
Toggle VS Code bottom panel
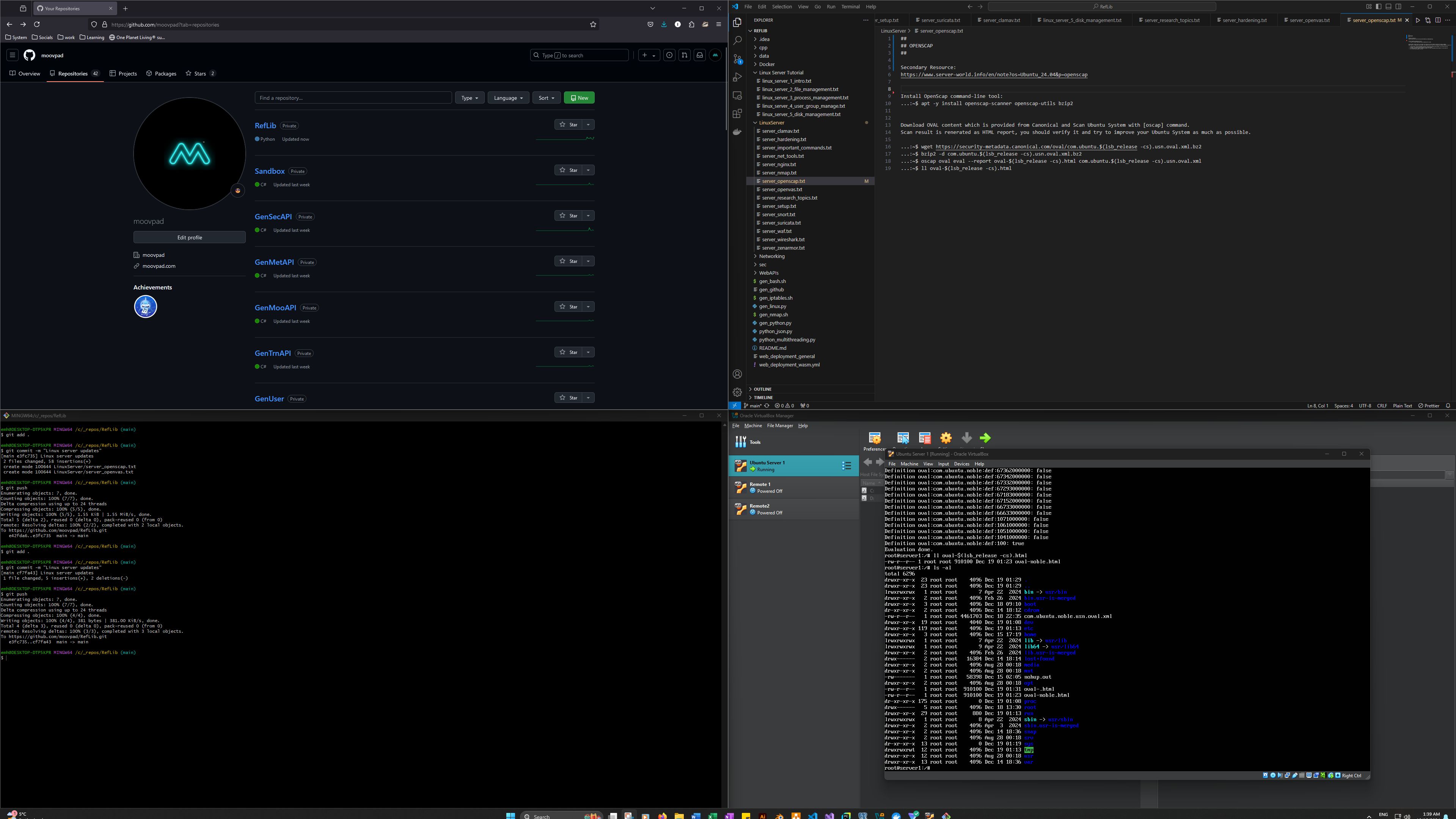coord(1388,7)
